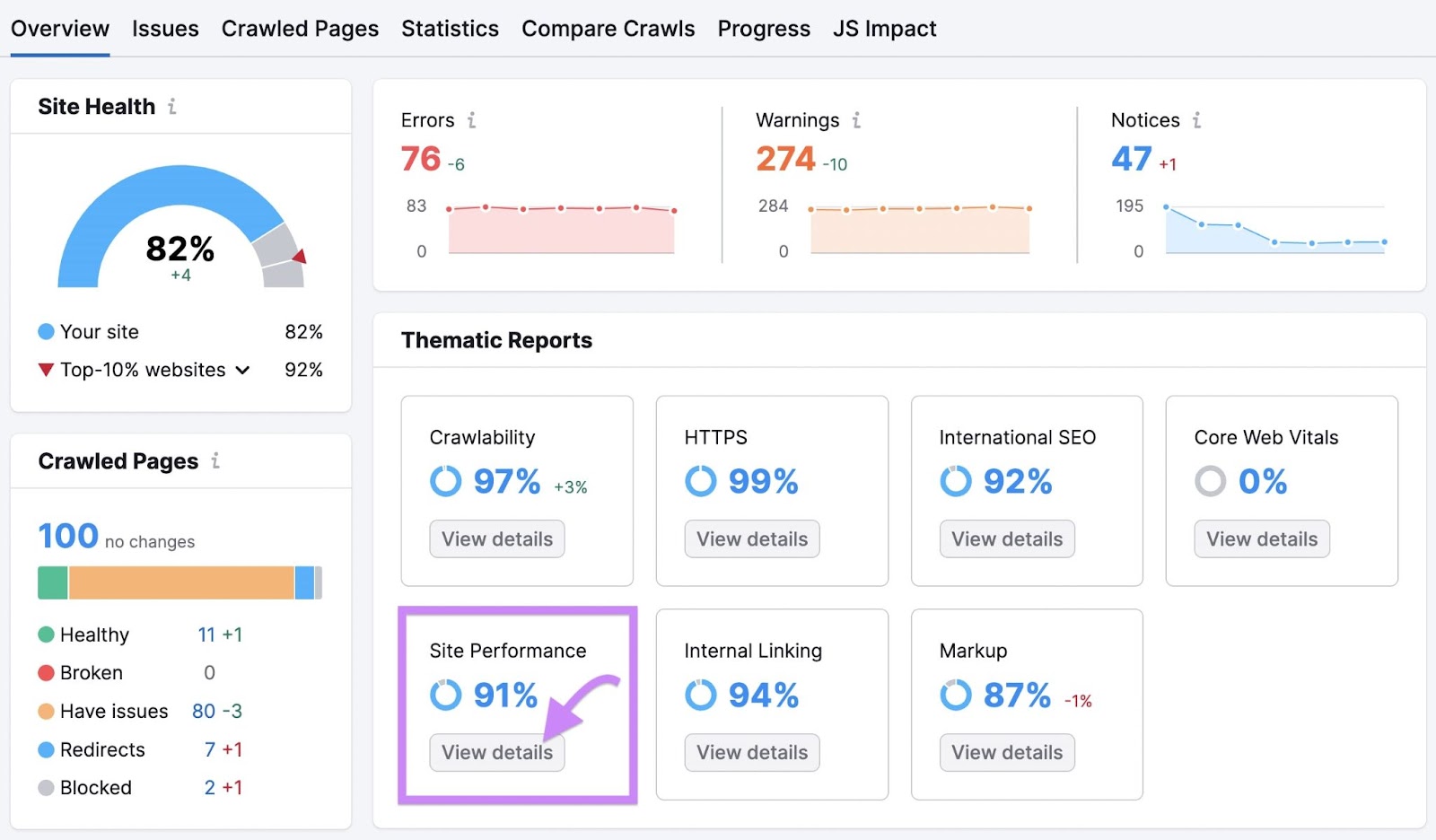
Task: Click the Notices info icon
Action: pos(1197,119)
